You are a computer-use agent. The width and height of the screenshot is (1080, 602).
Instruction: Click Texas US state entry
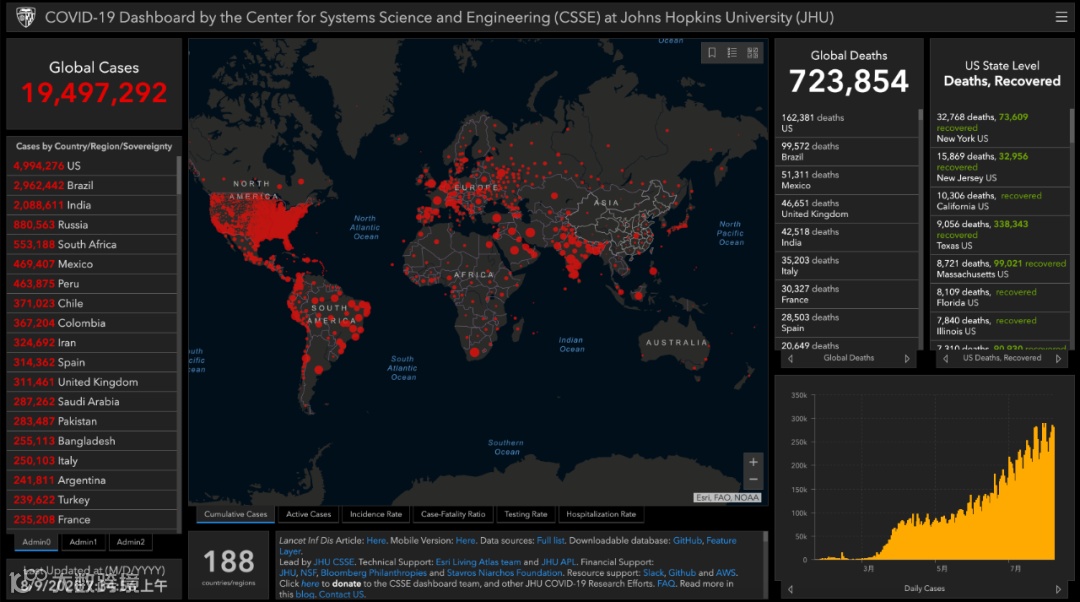click(x=1001, y=234)
